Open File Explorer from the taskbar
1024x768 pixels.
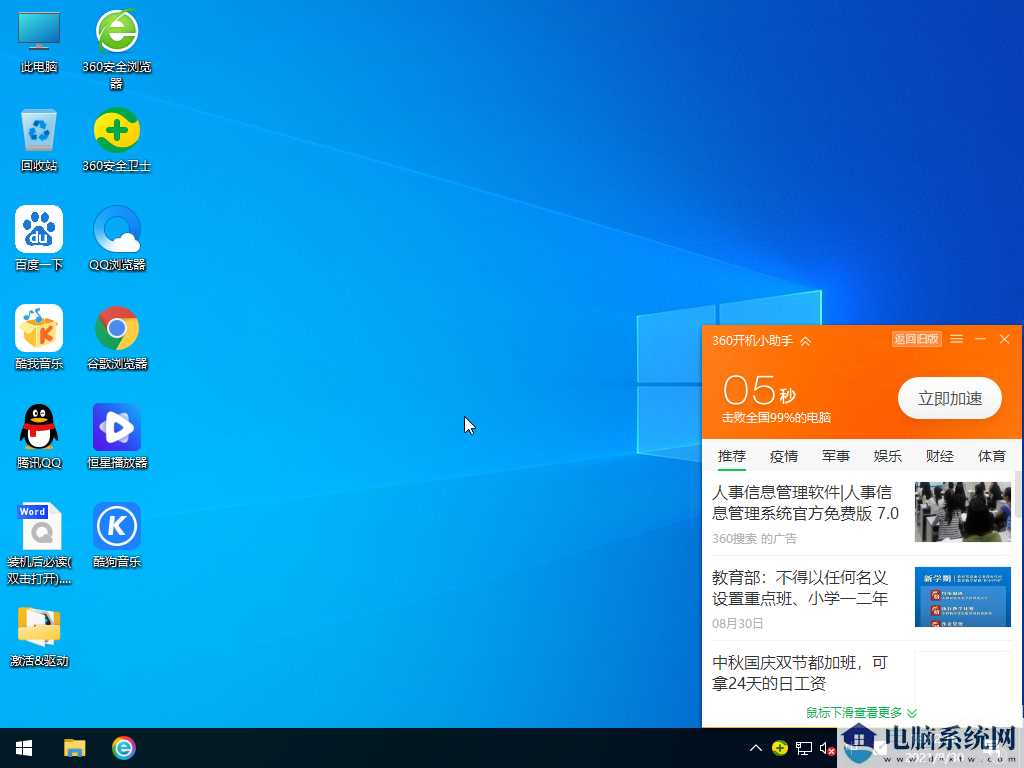[74, 748]
